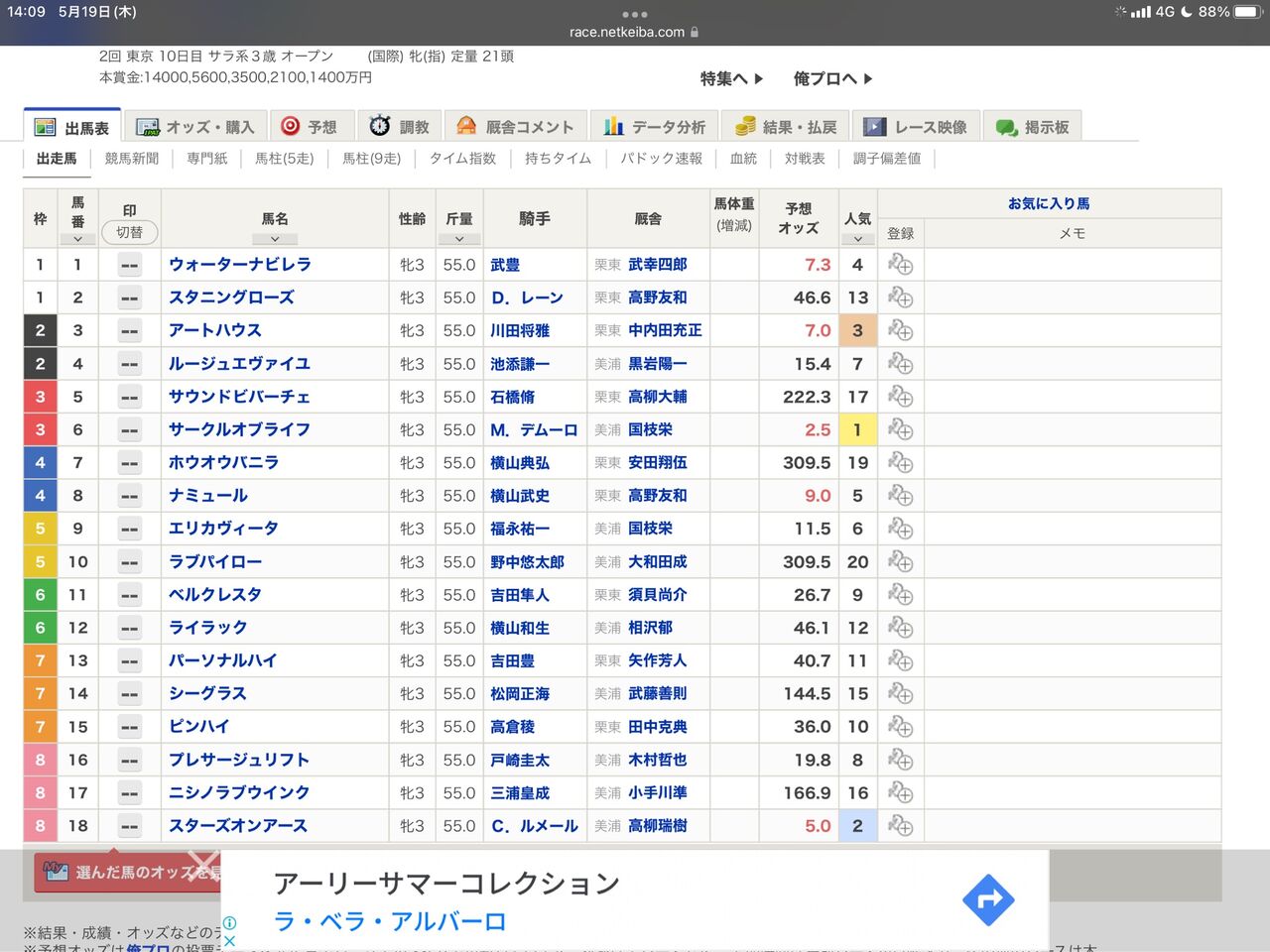This screenshot has width=1270, height=952.
Task: Open お気に入り馬 link
Action: (x=1049, y=203)
